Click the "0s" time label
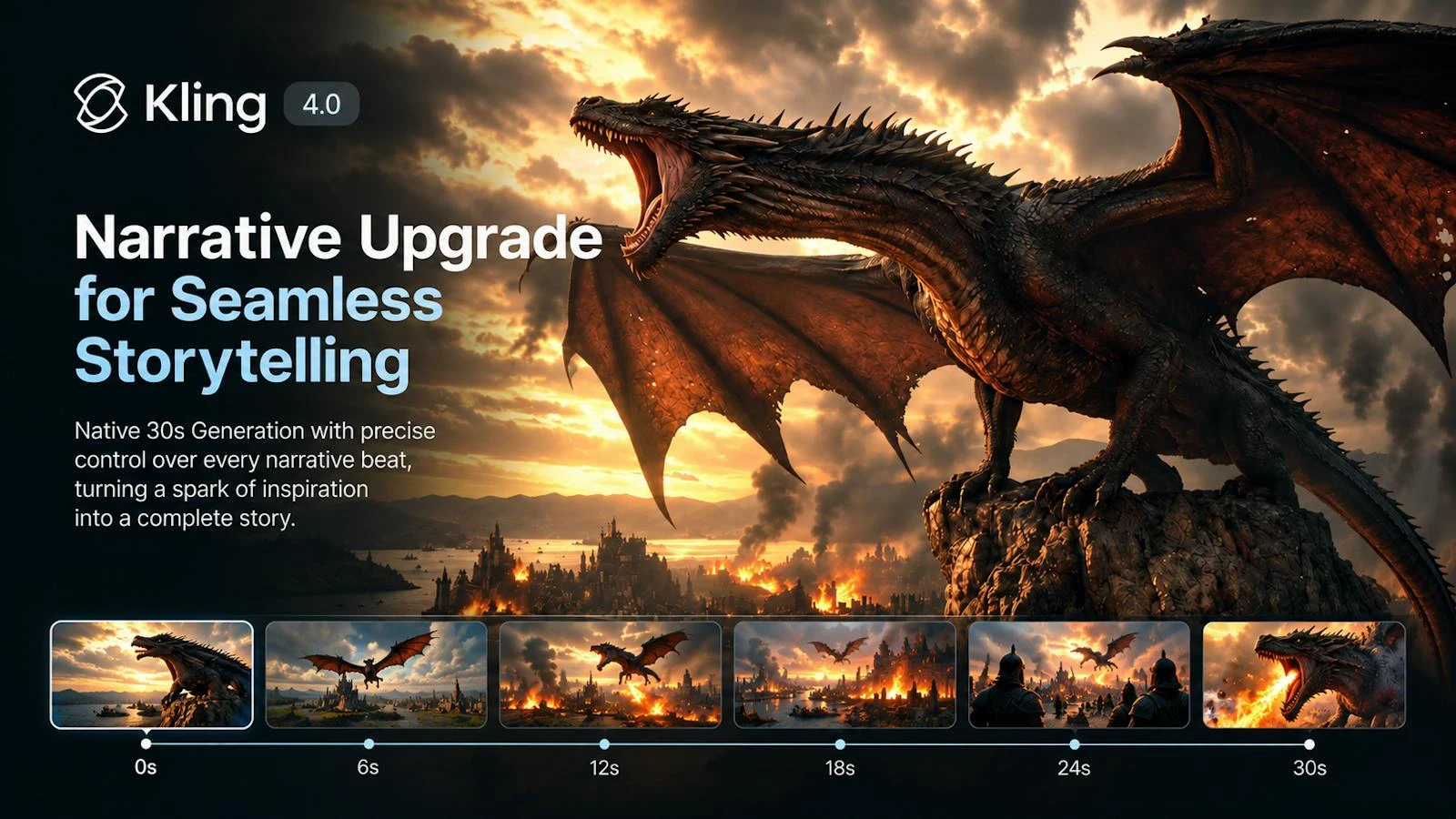1456x819 pixels. coord(146,767)
